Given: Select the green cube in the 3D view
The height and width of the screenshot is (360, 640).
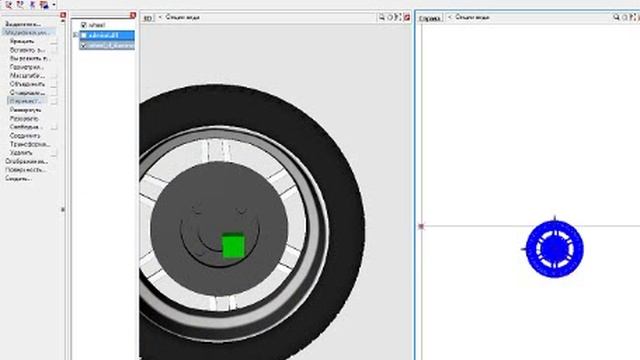Looking at the screenshot, I should coord(233,246).
